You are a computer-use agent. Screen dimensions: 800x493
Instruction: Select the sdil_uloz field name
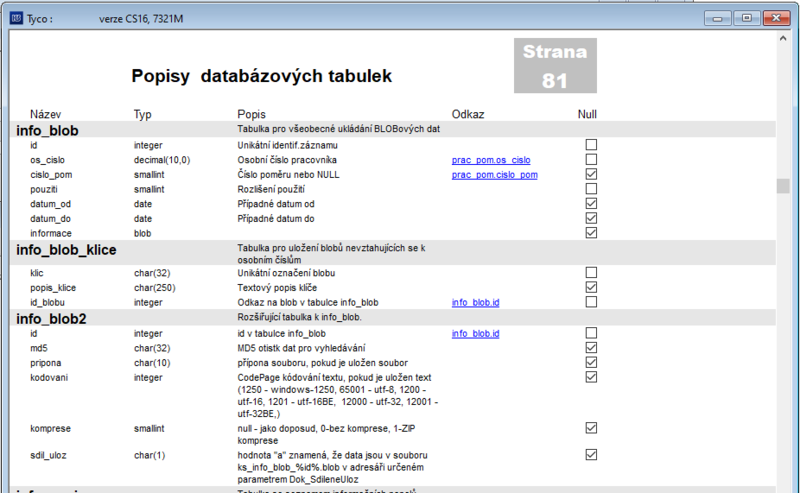point(48,455)
